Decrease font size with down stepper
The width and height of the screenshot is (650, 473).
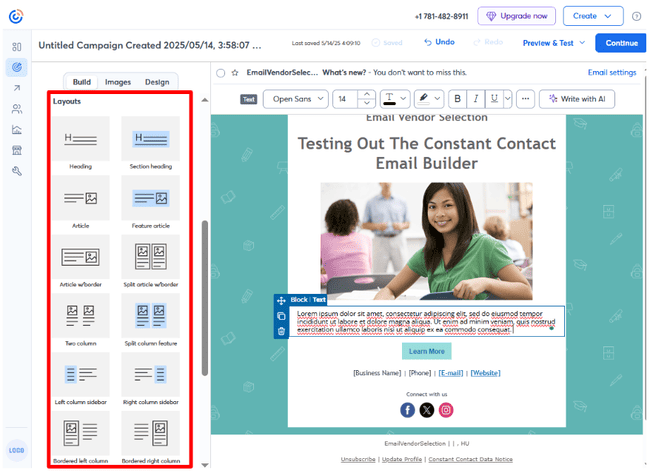click(366, 103)
